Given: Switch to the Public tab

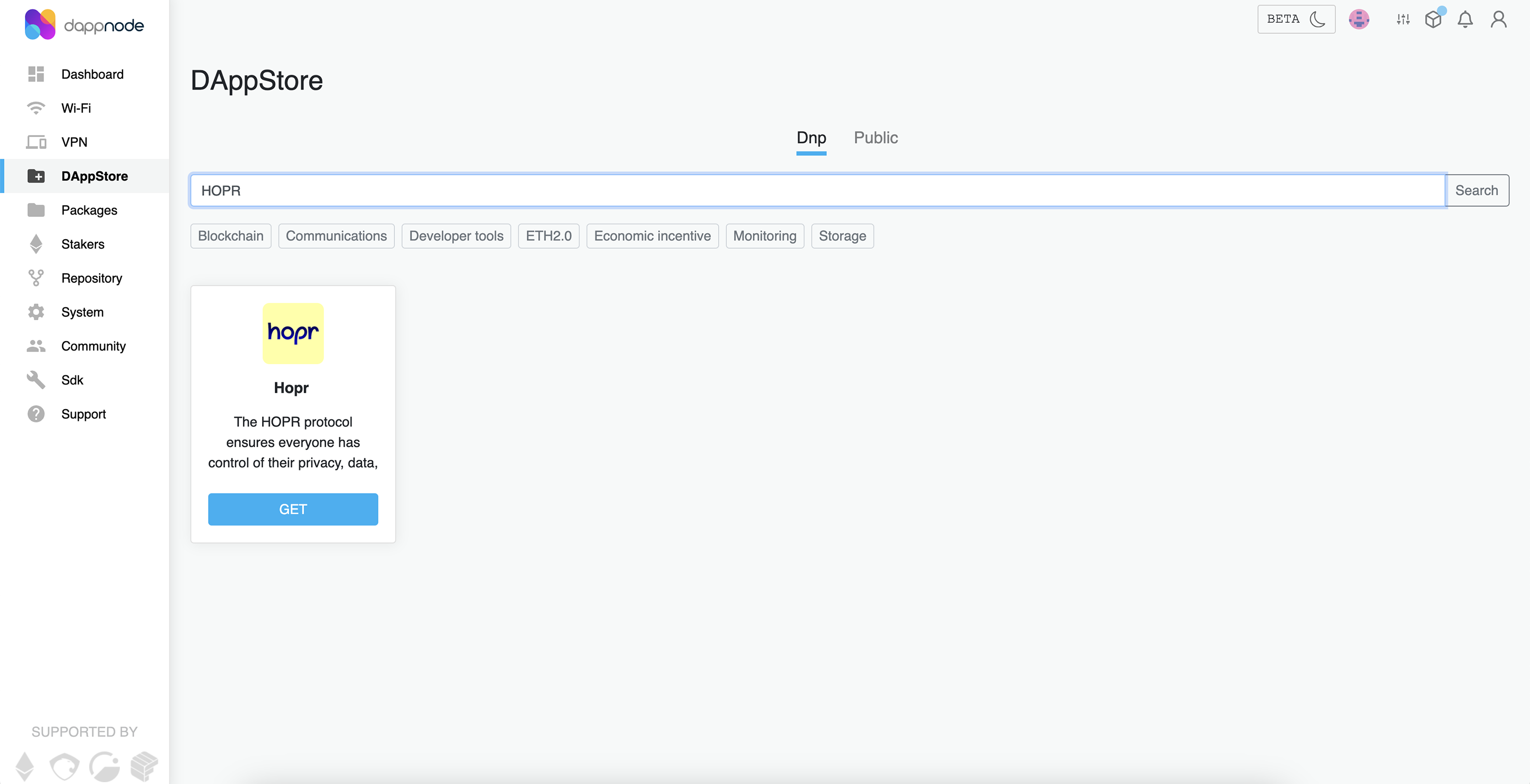Looking at the screenshot, I should point(875,138).
